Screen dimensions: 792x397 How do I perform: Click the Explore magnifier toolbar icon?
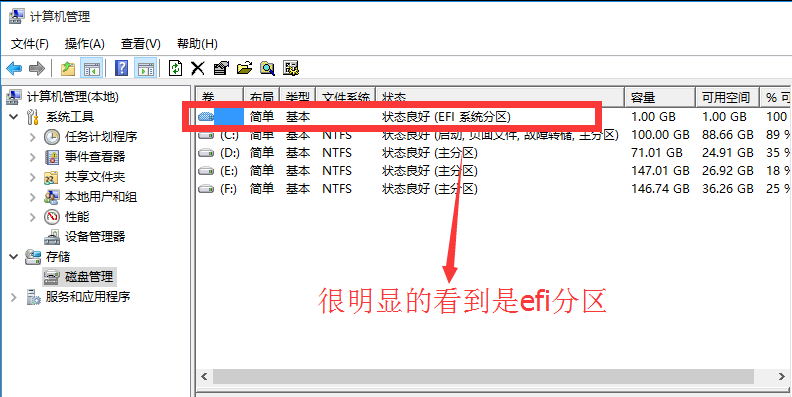coord(267,68)
